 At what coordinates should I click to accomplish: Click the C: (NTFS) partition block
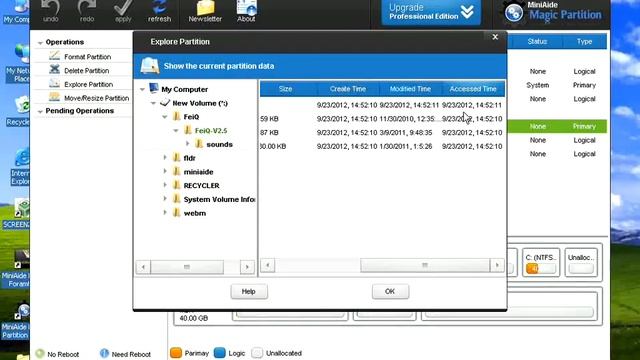pyautogui.click(x=541, y=262)
